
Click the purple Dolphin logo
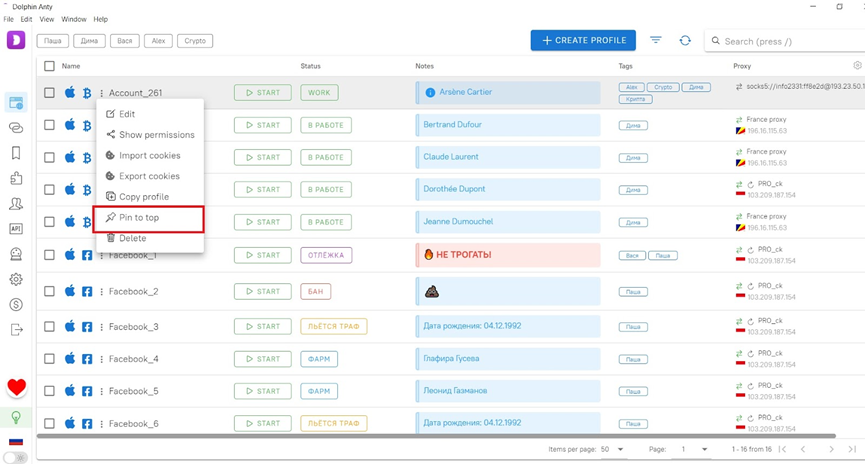16,40
